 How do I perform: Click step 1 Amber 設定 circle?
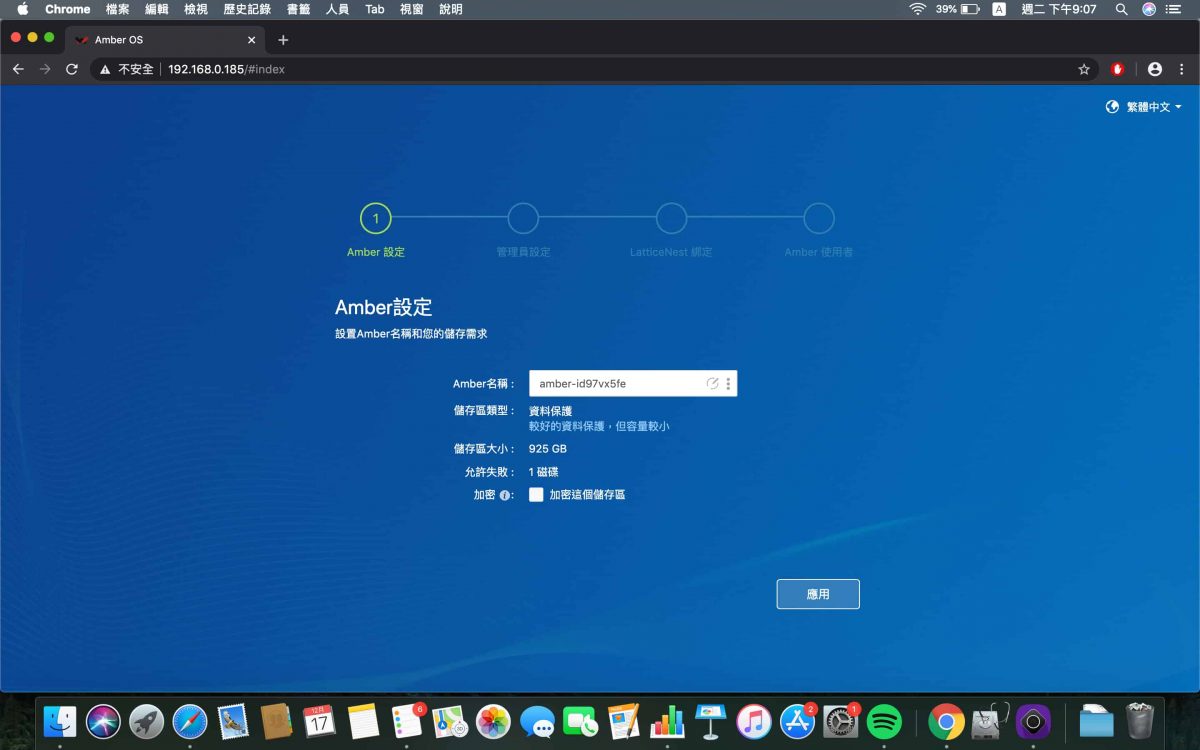(x=376, y=218)
